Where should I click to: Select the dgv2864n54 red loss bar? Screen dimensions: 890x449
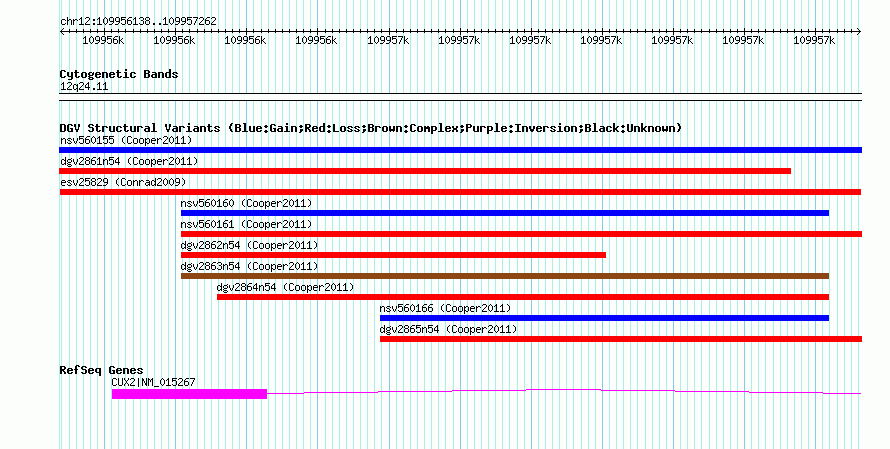point(523,297)
